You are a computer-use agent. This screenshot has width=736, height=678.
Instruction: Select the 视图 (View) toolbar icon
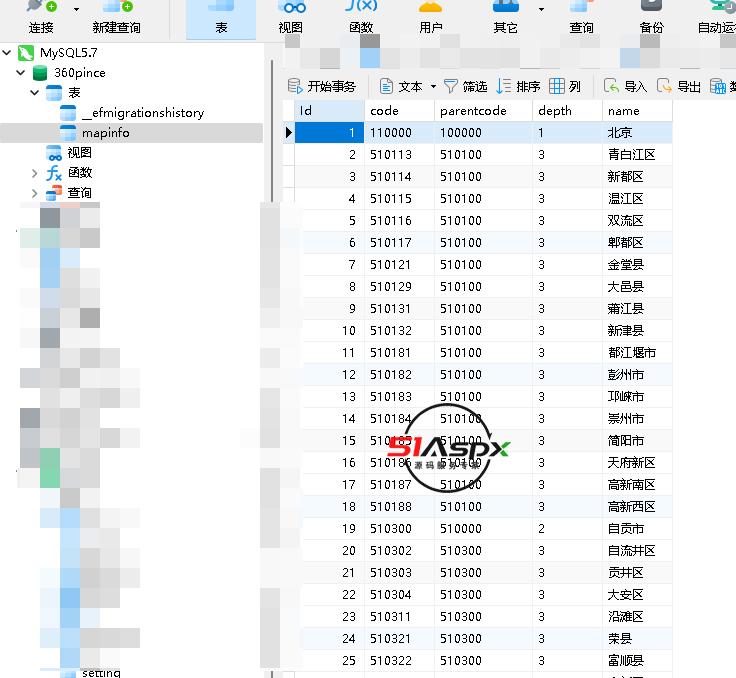(291, 17)
